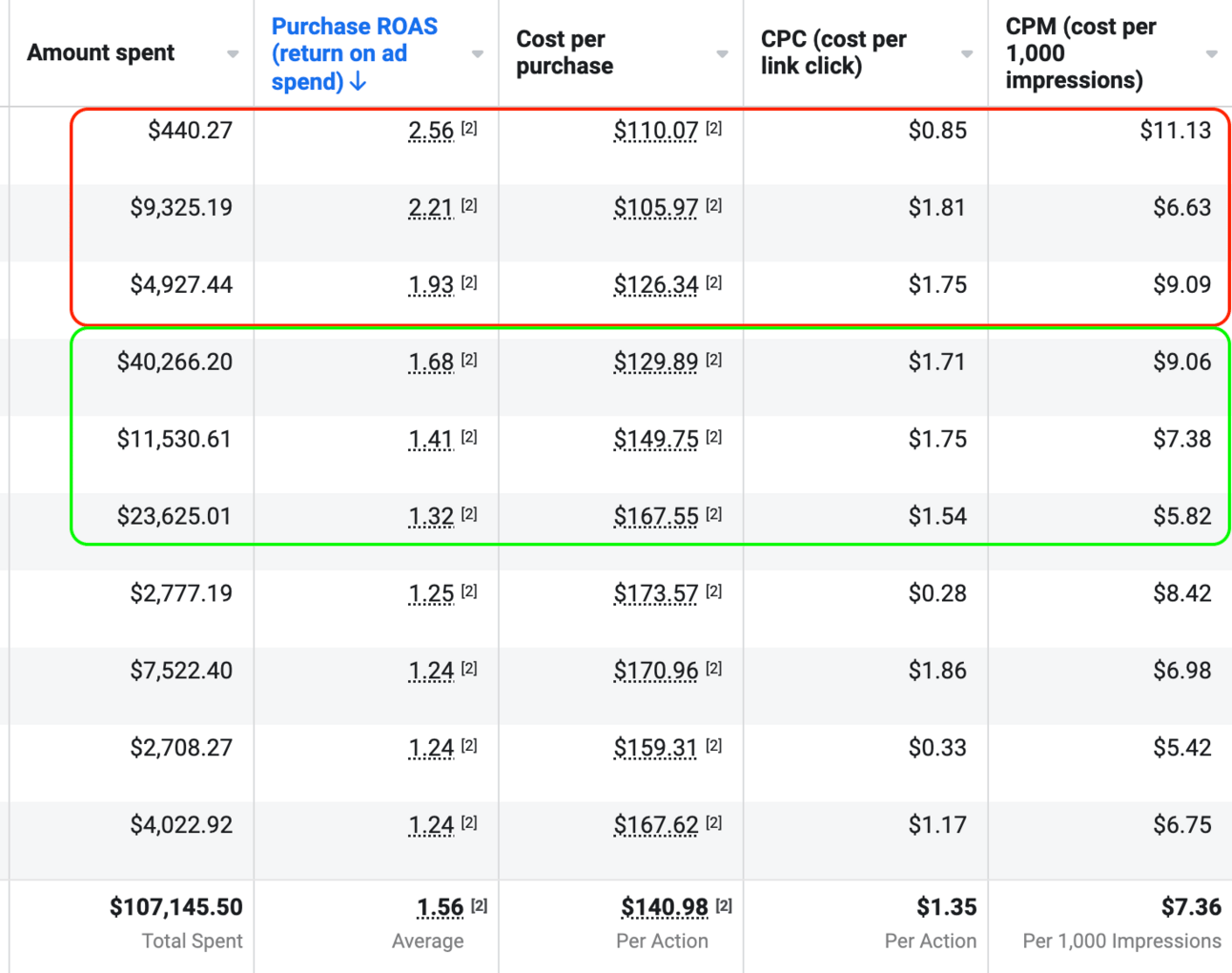
Task: Click footnote [2] marker next to 2.56 ROAS
Action: [469, 129]
